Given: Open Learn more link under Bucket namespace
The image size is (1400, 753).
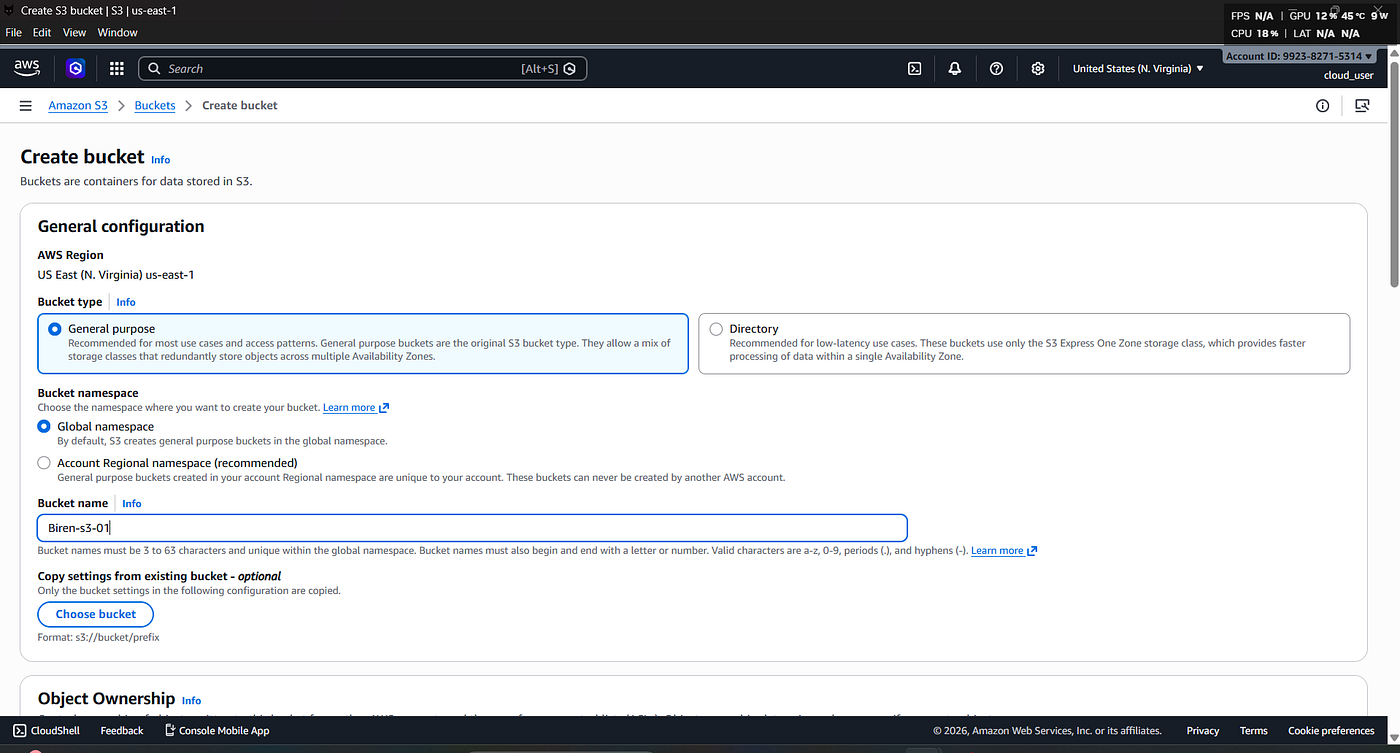Looking at the screenshot, I should point(356,408).
